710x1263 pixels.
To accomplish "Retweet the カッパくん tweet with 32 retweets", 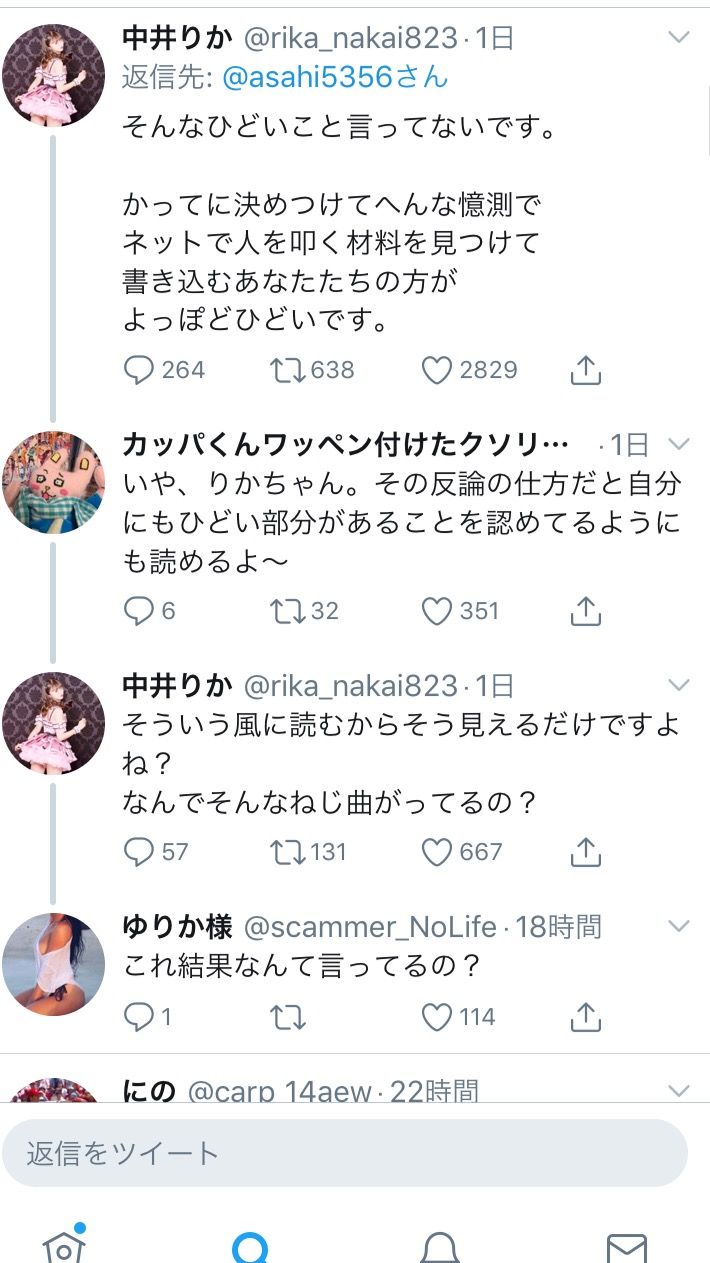I will click(x=288, y=611).
